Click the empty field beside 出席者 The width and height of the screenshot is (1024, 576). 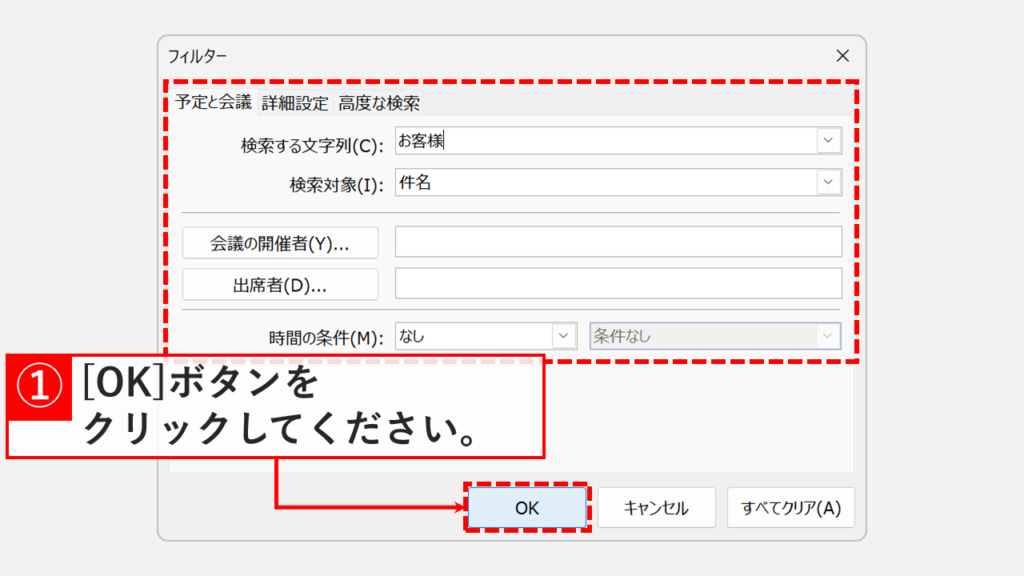point(617,284)
